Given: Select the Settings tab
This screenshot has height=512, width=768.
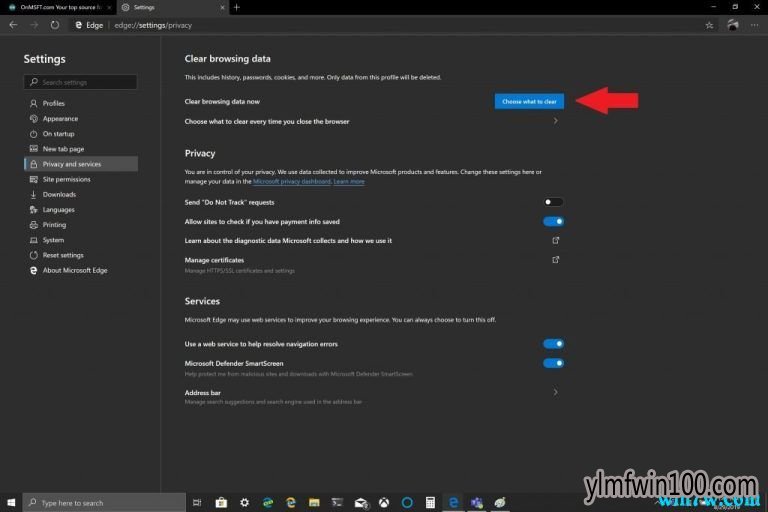Looking at the screenshot, I should pyautogui.click(x=169, y=7).
